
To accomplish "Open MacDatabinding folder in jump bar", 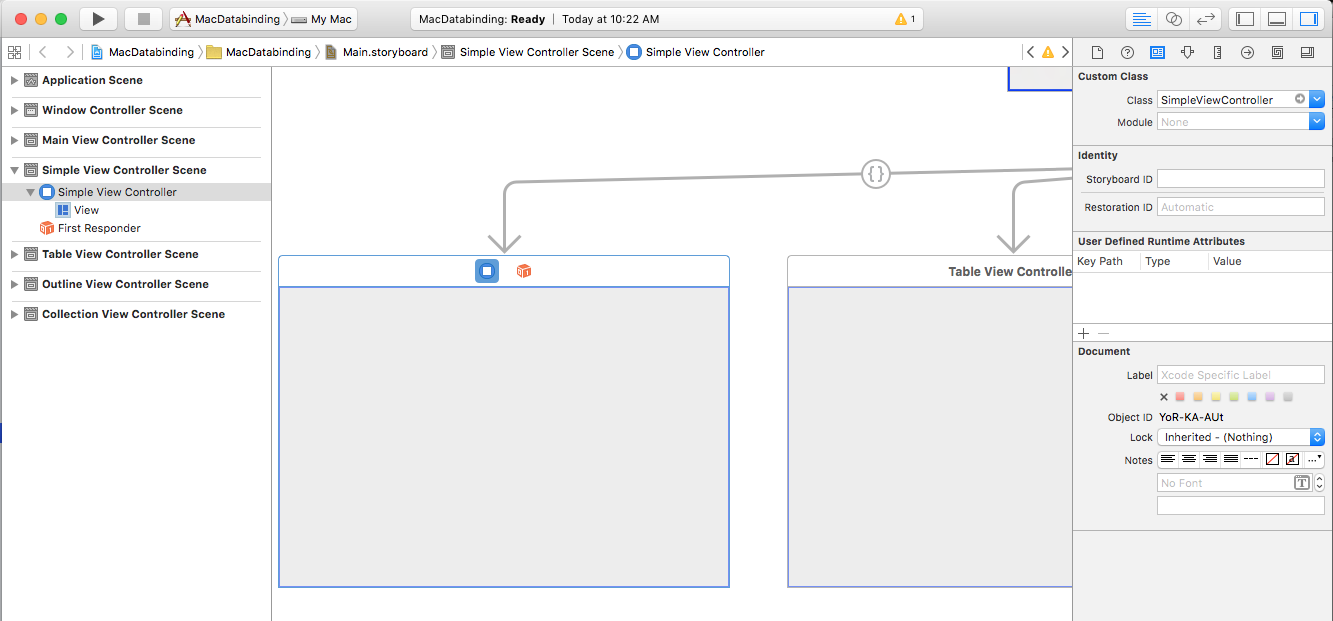I will pyautogui.click(x=259, y=52).
